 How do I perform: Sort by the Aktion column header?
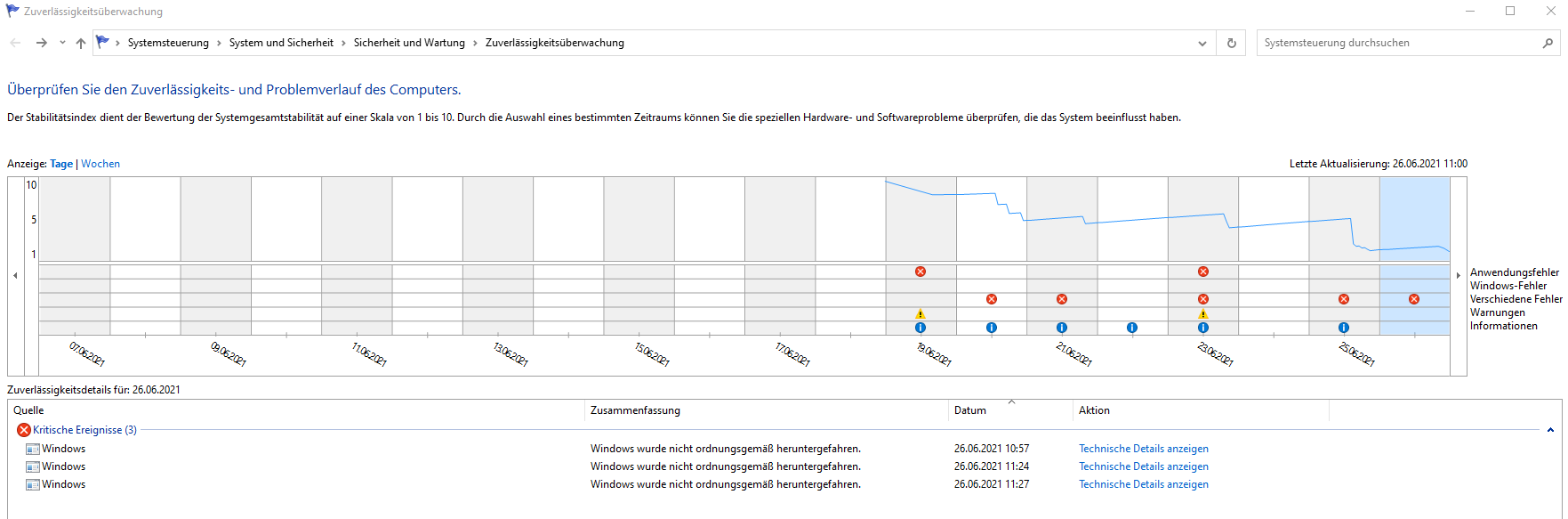coord(1202,410)
